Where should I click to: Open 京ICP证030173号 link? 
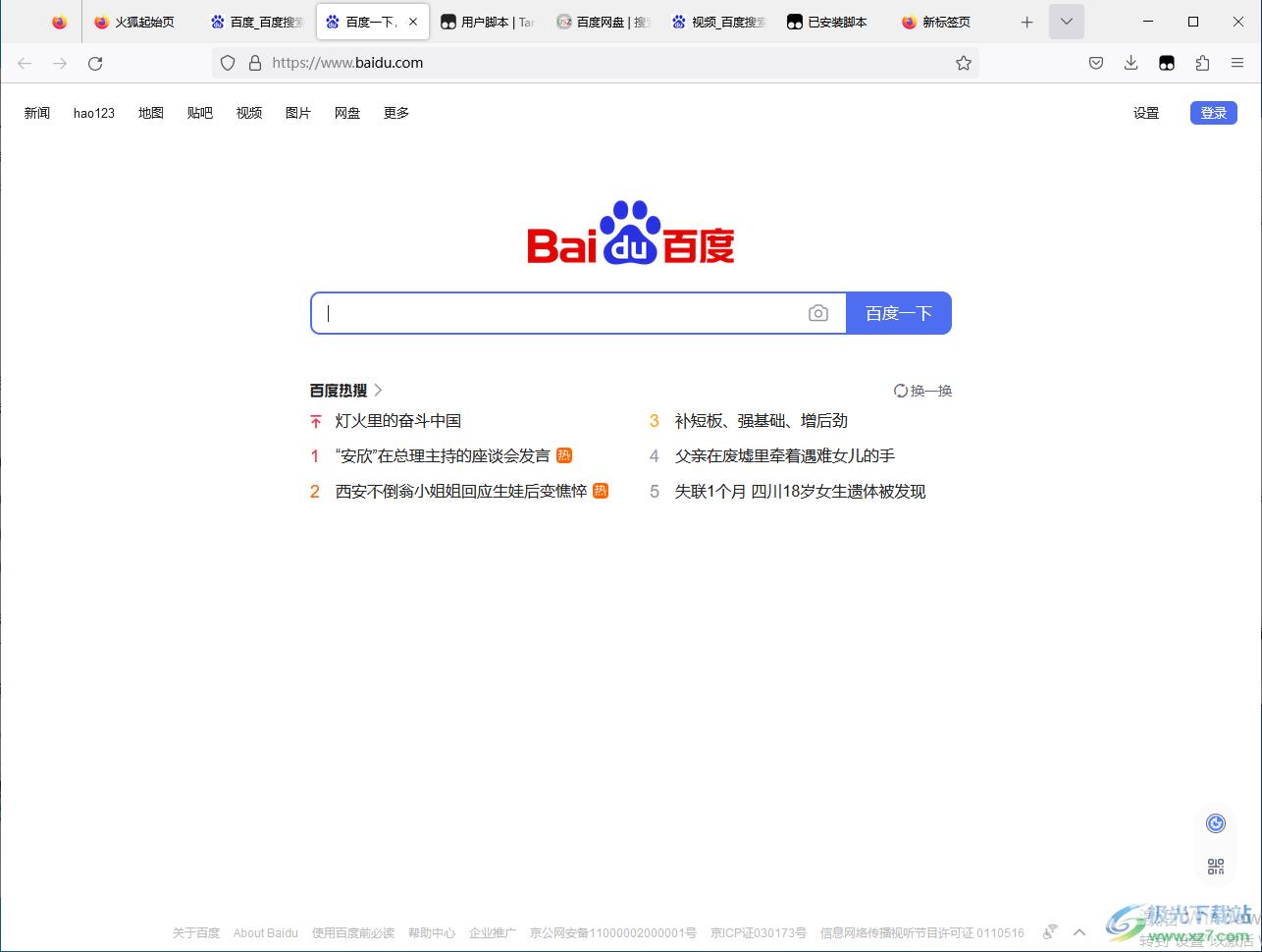coord(759,933)
